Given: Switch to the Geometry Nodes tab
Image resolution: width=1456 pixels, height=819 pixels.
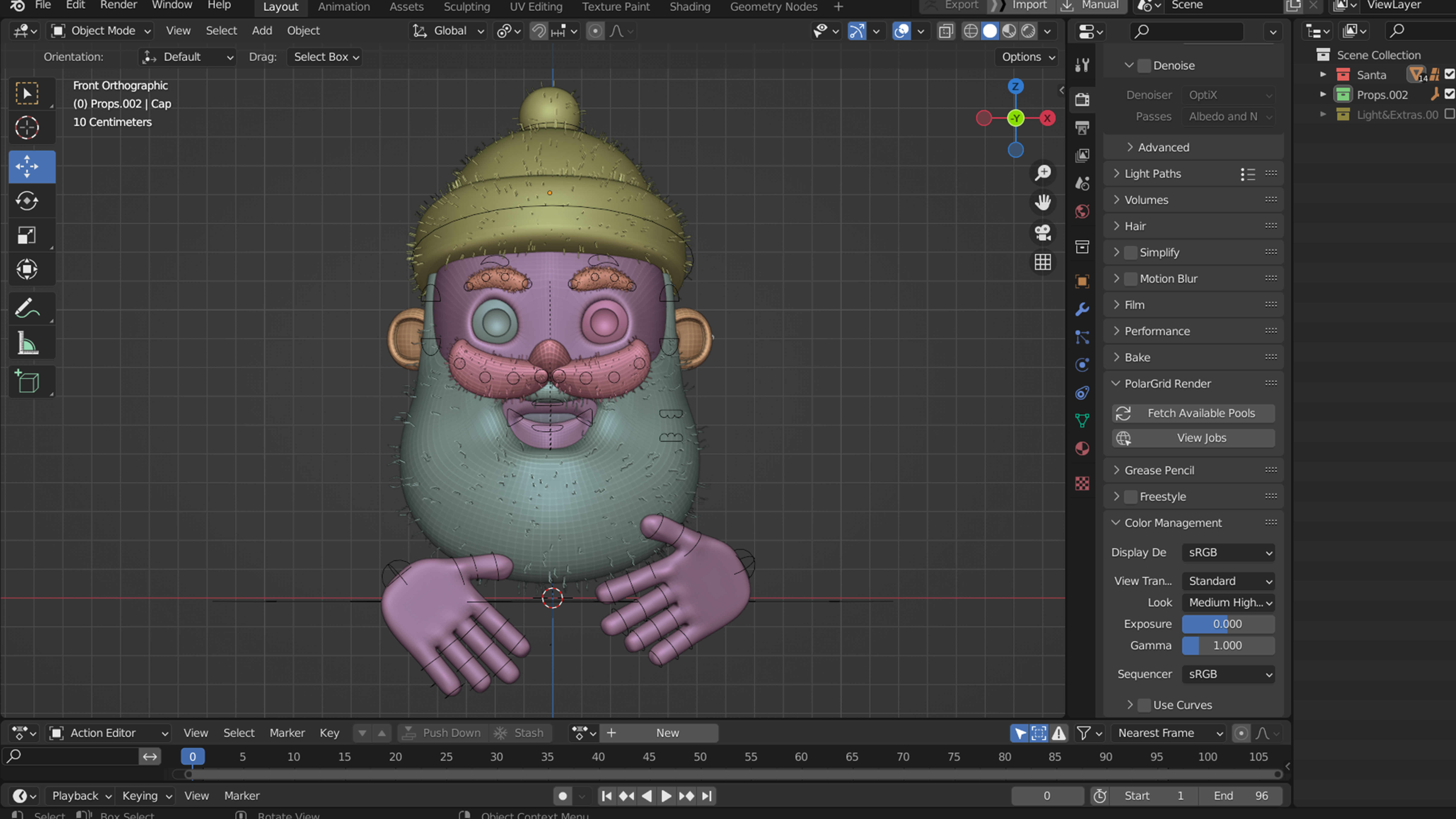Looking at the screenshot, I should (773, 7).
